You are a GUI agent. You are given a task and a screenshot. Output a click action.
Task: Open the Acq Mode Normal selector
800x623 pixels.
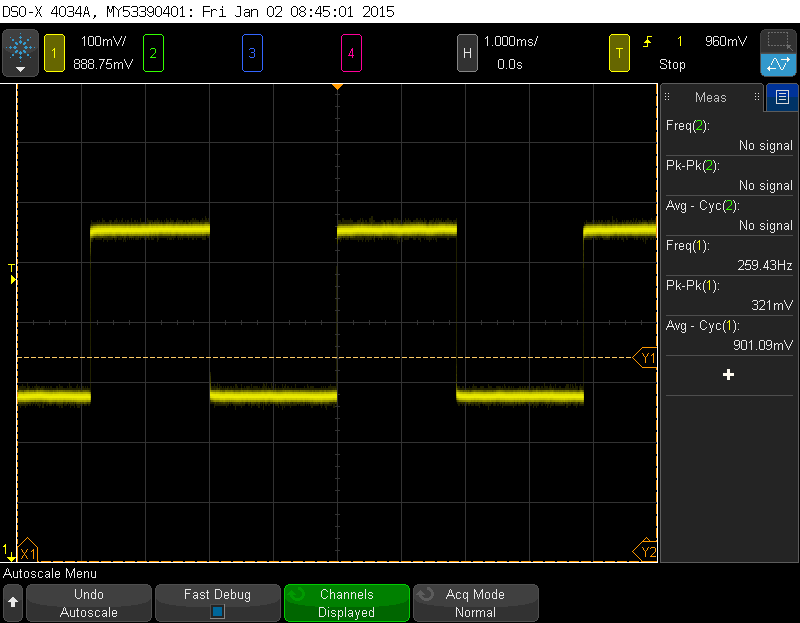(x=475, y=603)
